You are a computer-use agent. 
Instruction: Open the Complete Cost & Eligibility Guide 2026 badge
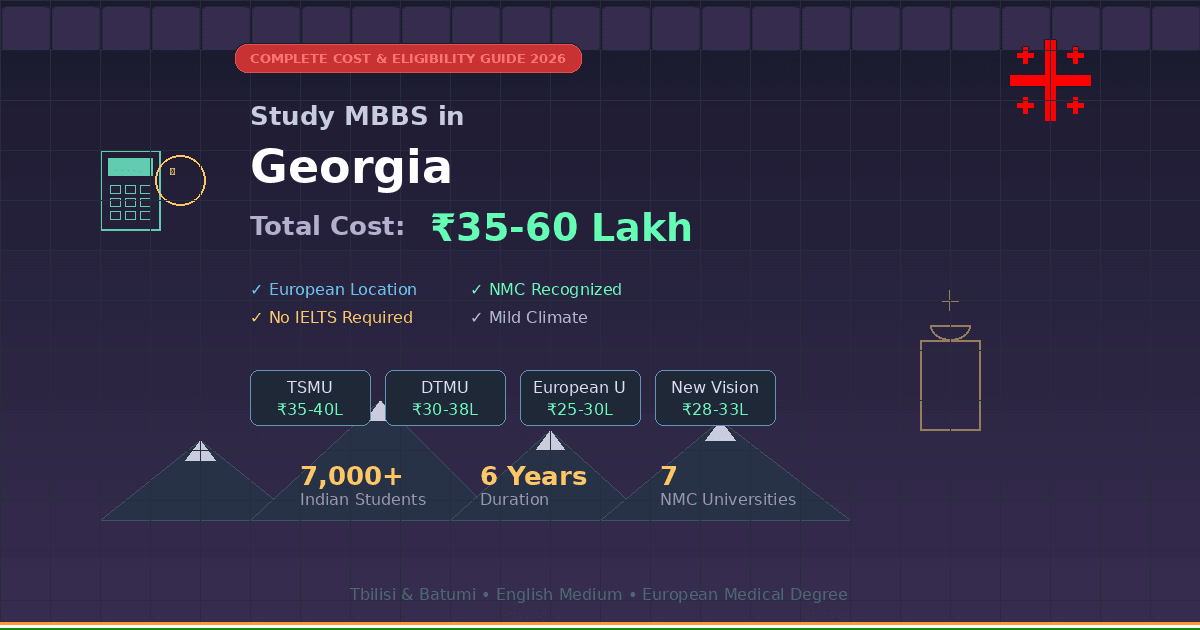pyautogui.click(x=408, y=58)
